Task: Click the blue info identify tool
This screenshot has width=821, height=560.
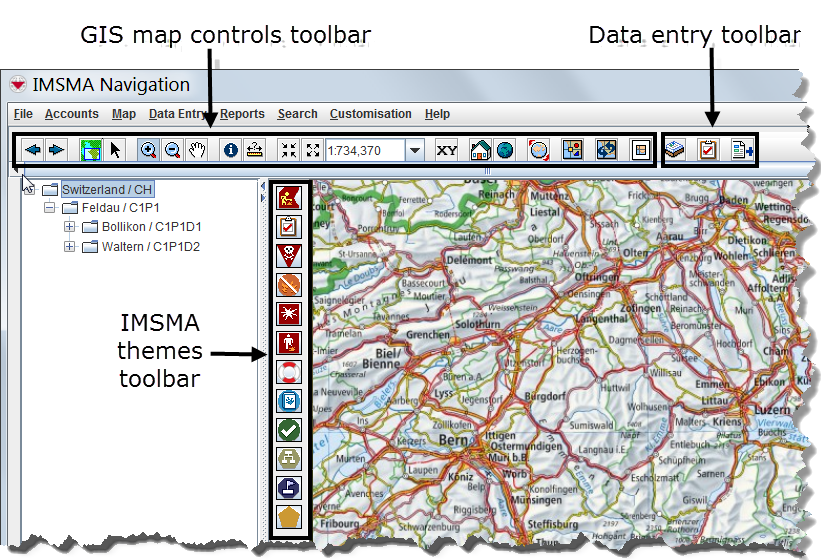Action: 230,150
